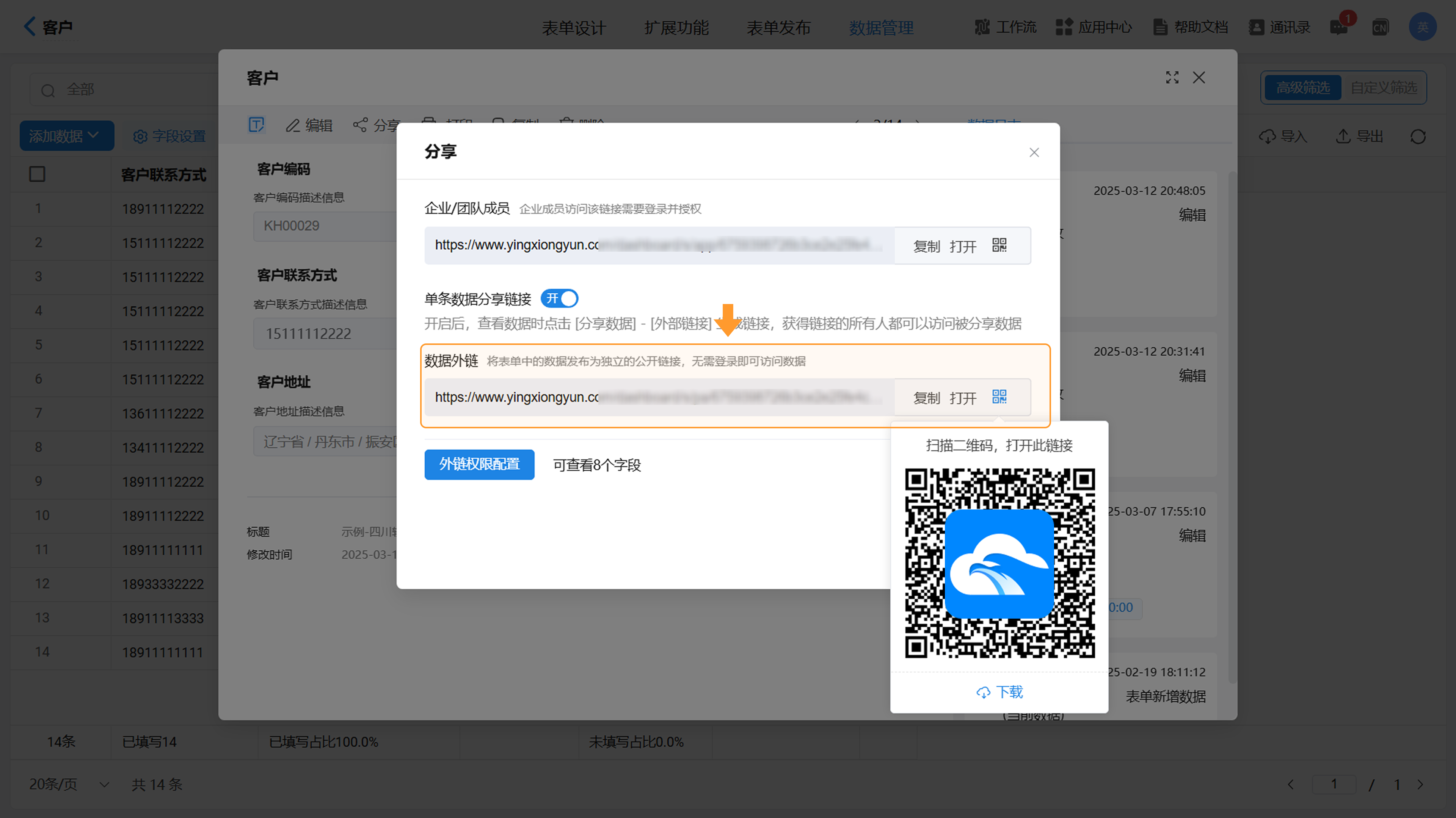This screenshot has width=1456, height=818.
Task: Click the 字段设置 gear icon
Action: 140,136
